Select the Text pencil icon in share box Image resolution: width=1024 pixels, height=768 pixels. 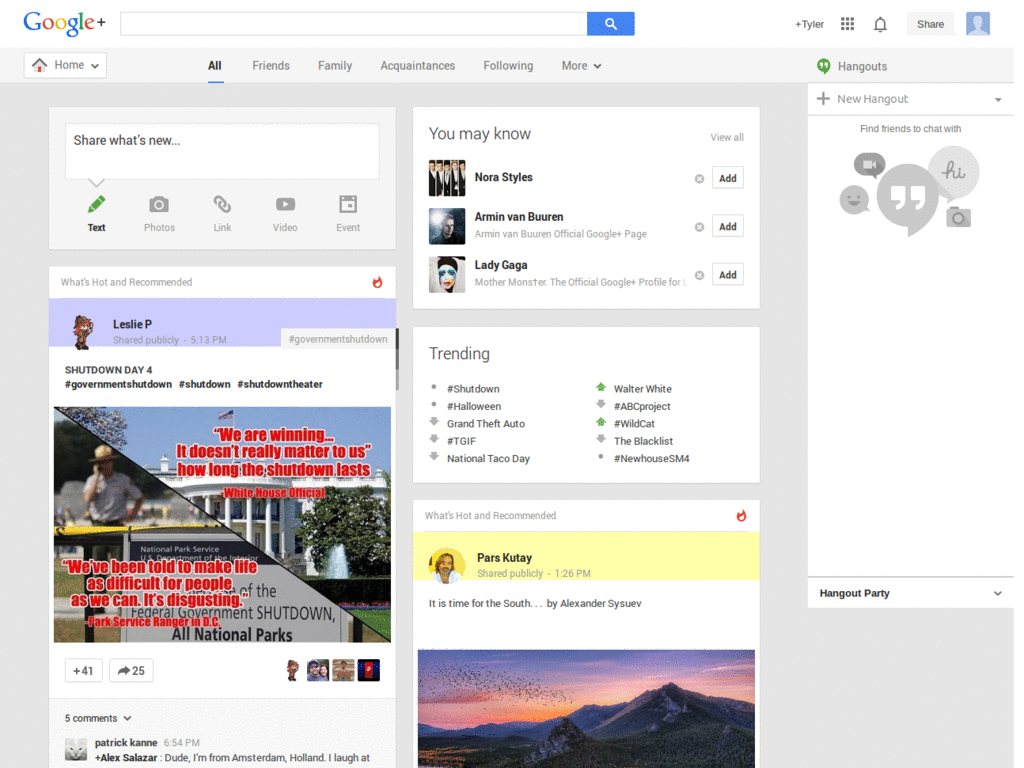coord(96,204)
